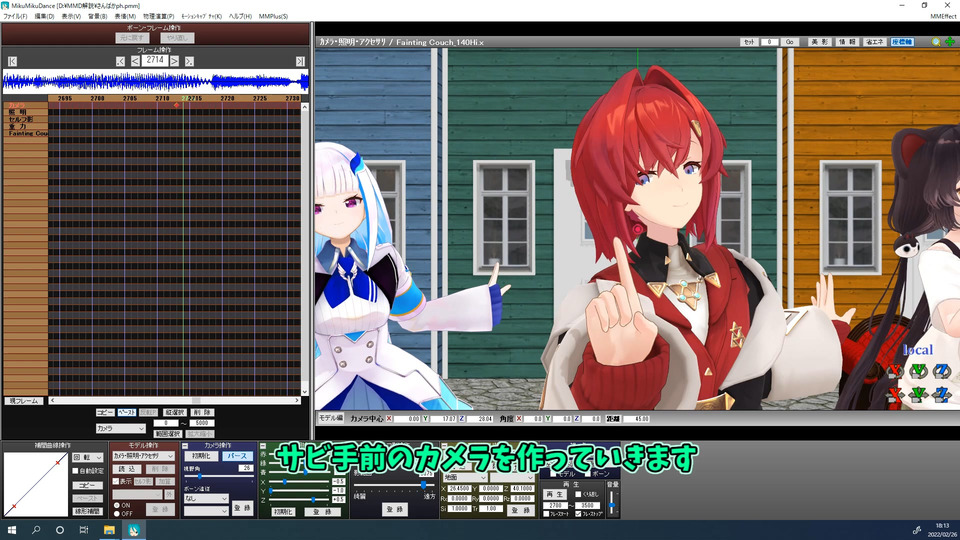
Task: Go to previous keyframe with .< button
Action: tap(120, 61)
